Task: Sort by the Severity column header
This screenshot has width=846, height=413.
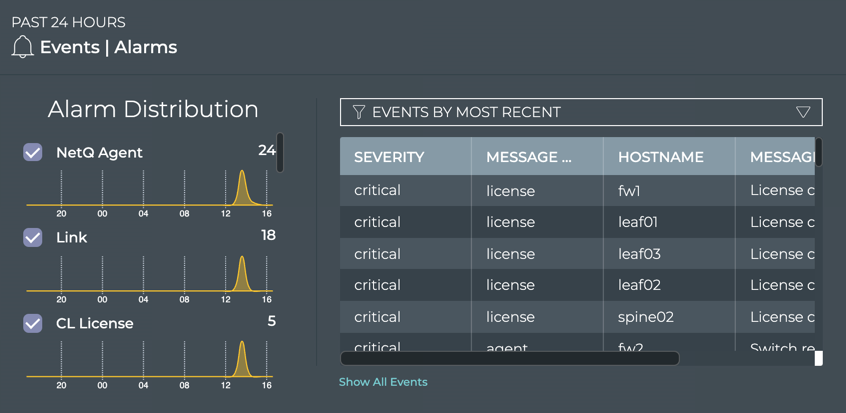Action: [389, 157]
